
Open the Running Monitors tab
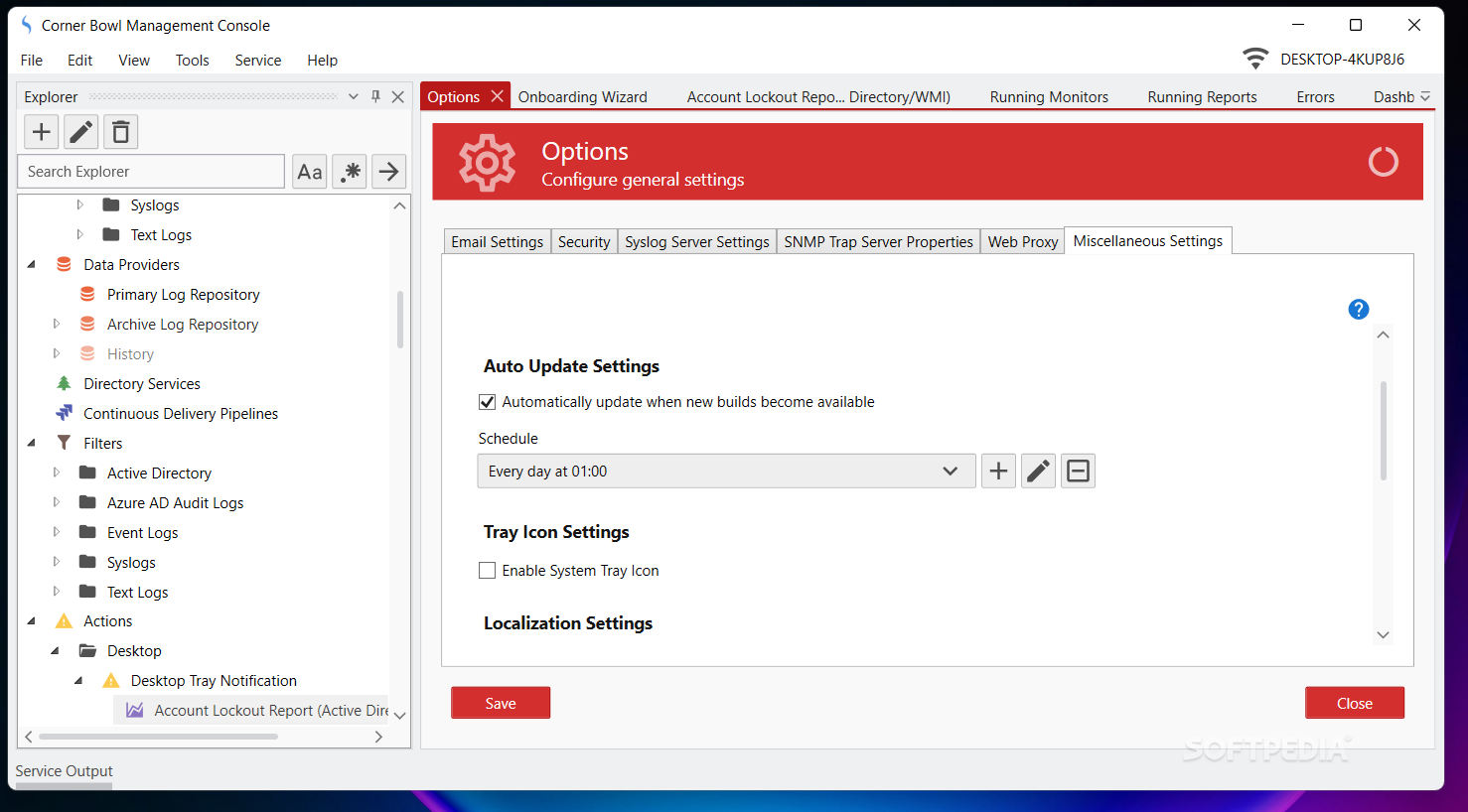click(x=1049, y=96)
